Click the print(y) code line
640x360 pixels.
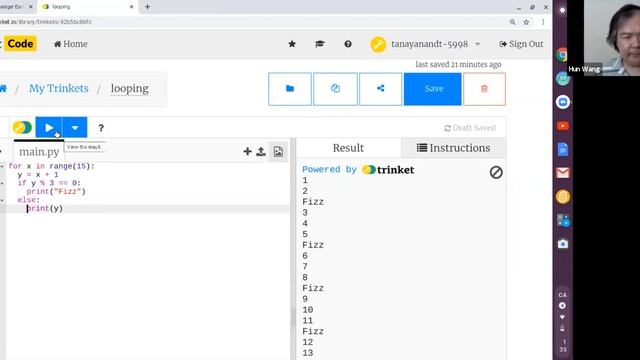pyautogui.click(x=45, y=209)
